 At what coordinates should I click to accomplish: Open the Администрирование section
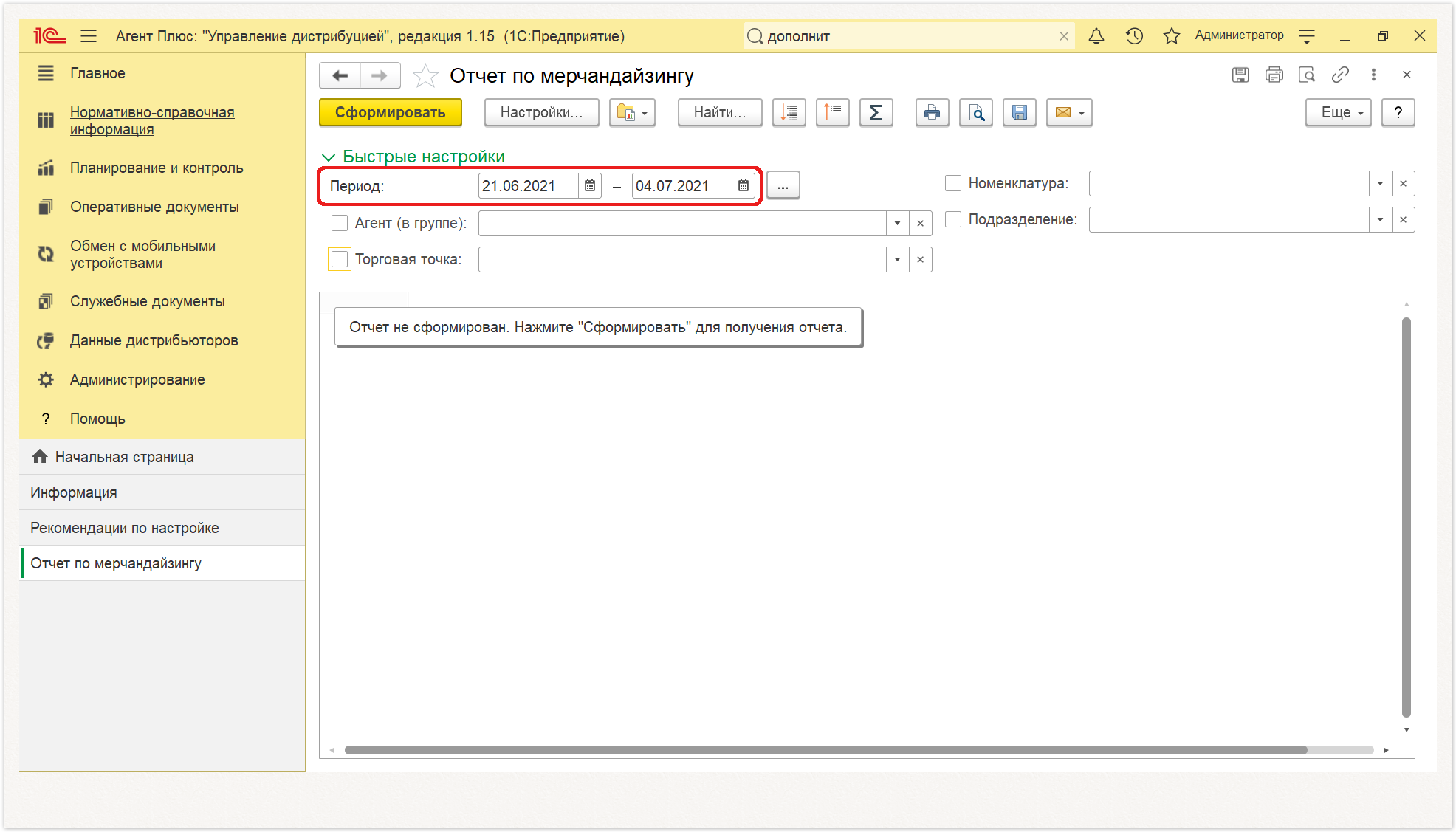tap(137, 379)
